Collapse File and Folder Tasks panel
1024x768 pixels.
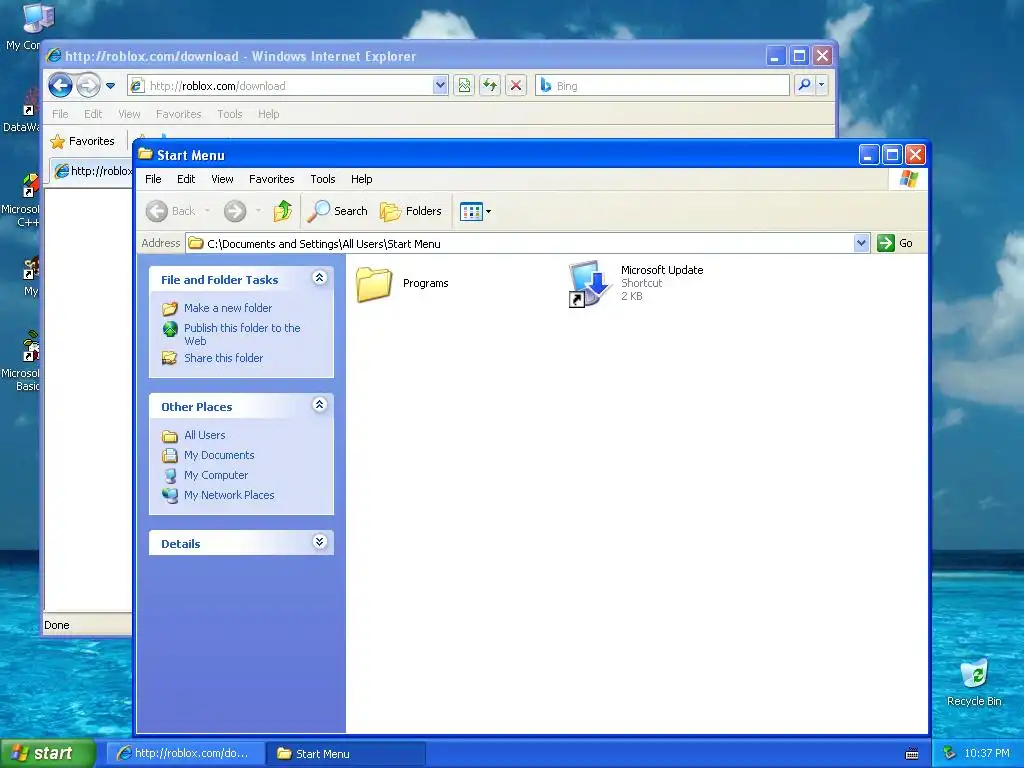tap(319, 278)
